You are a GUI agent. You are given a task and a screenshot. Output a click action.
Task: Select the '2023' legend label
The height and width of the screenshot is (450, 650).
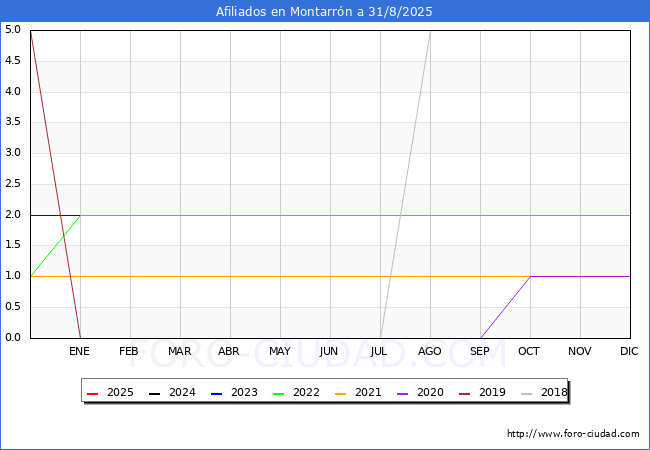coord(244,392)
